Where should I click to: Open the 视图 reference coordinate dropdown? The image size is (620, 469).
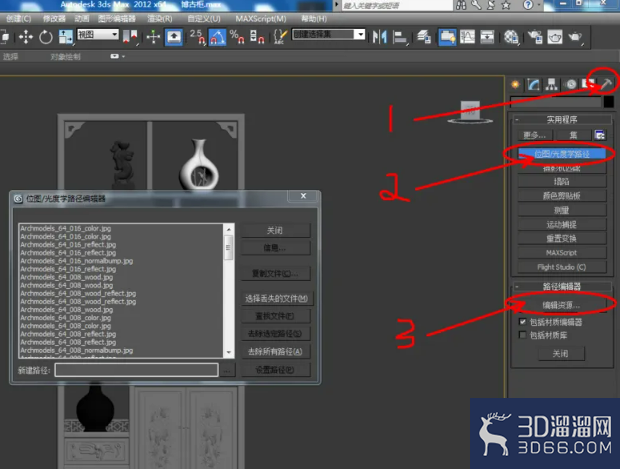[98, 34]
